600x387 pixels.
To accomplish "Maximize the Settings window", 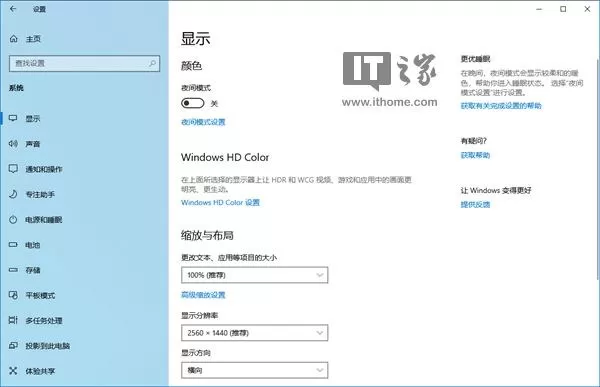I will click(563, 9).
